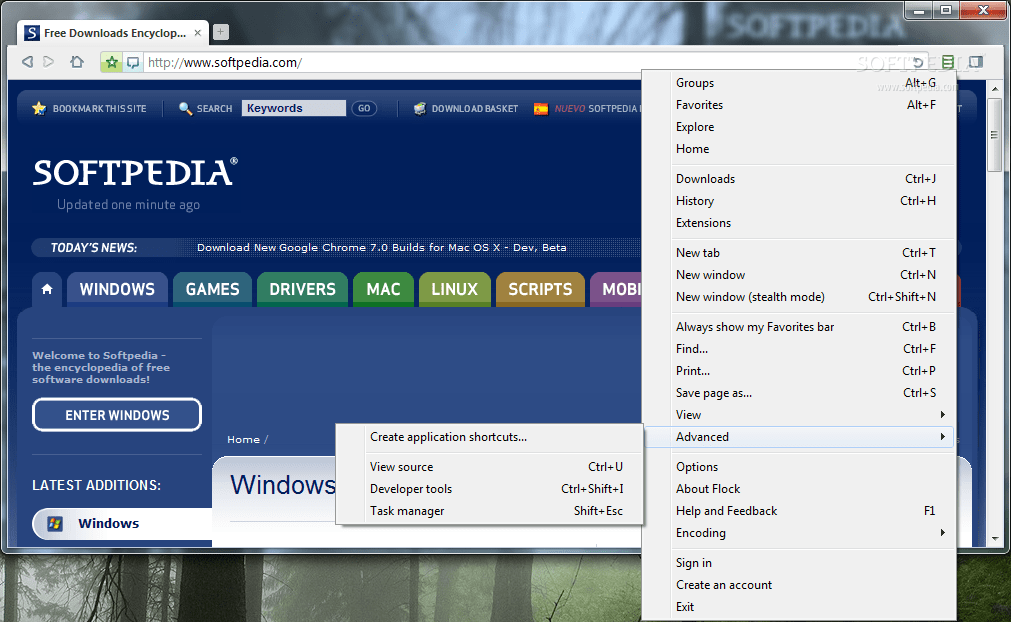Click the ENTER WINDOWS button
The image size is (1011, 622).
(117, 415)
